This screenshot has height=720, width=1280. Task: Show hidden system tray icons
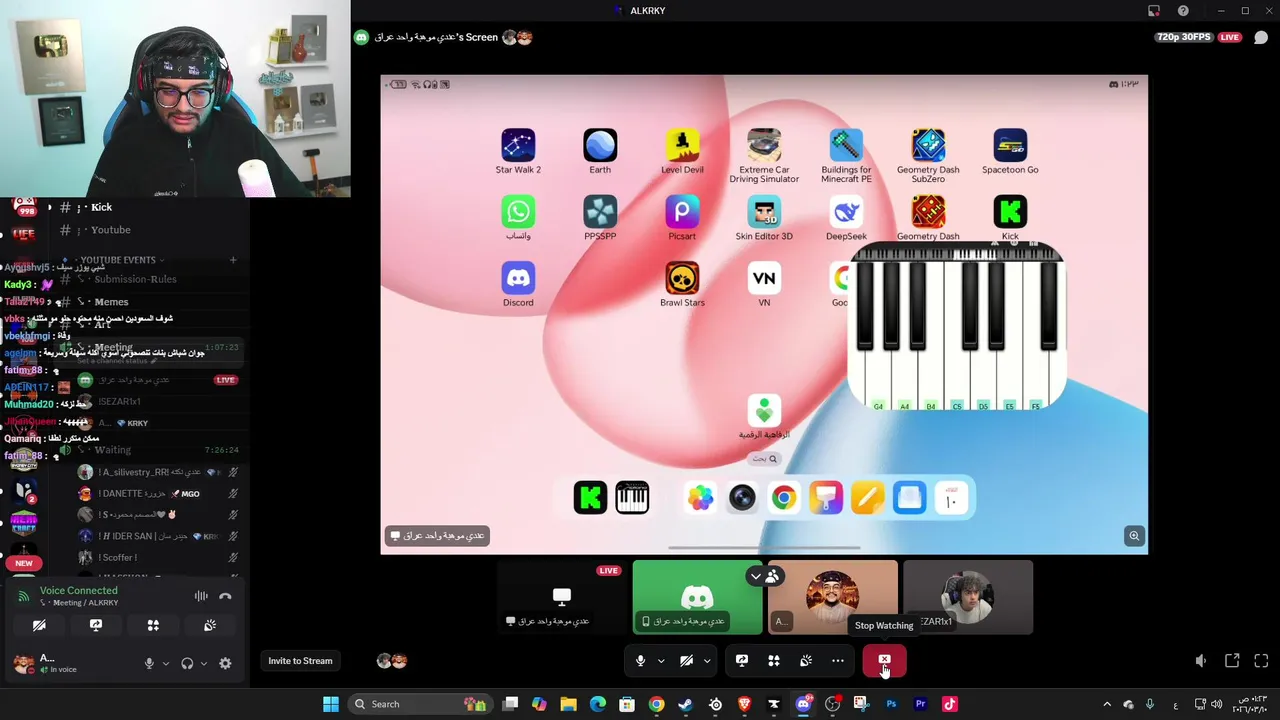point(1106,704)
